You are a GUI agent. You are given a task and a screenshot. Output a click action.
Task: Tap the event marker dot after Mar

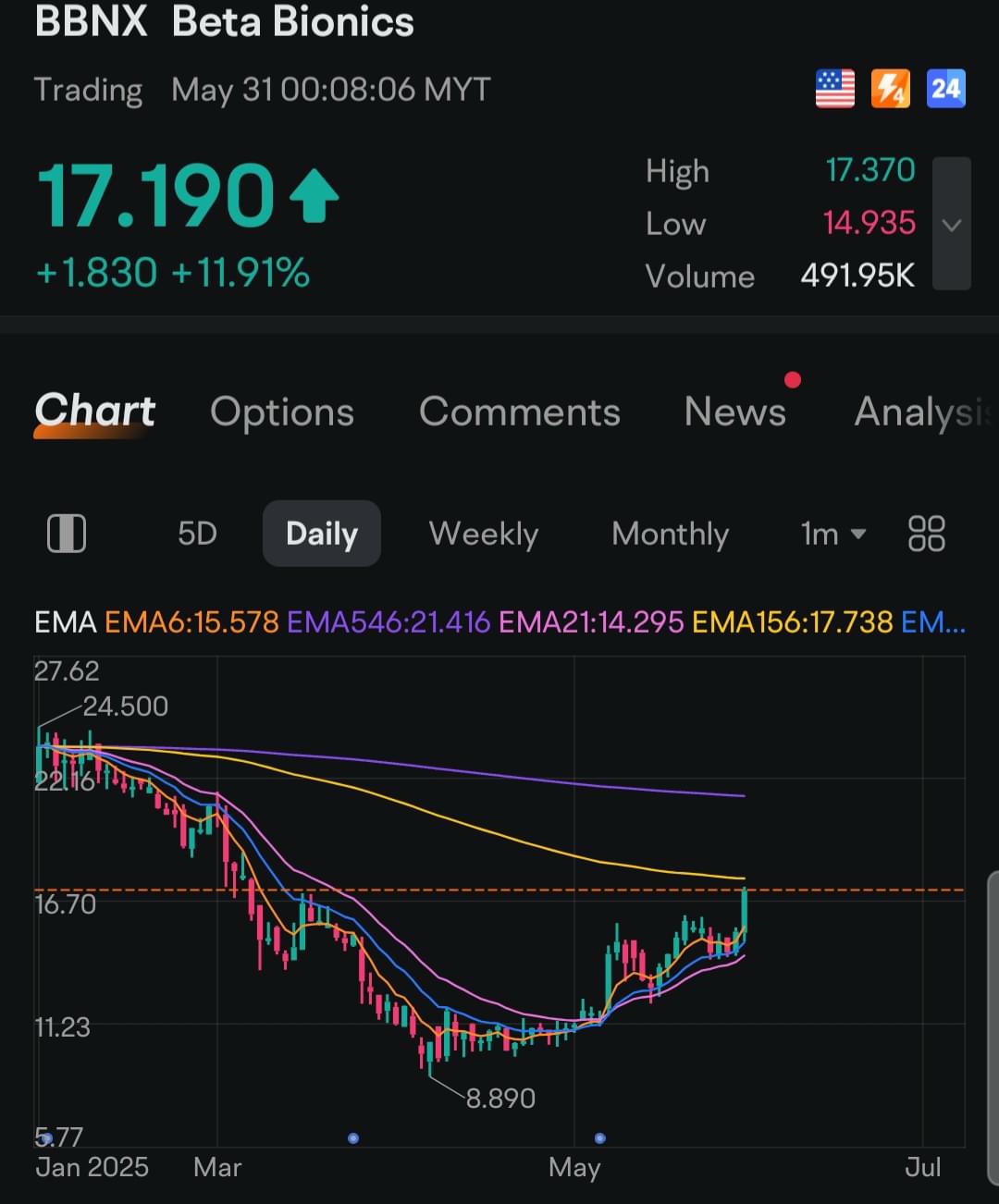[x=353, y=1138]
